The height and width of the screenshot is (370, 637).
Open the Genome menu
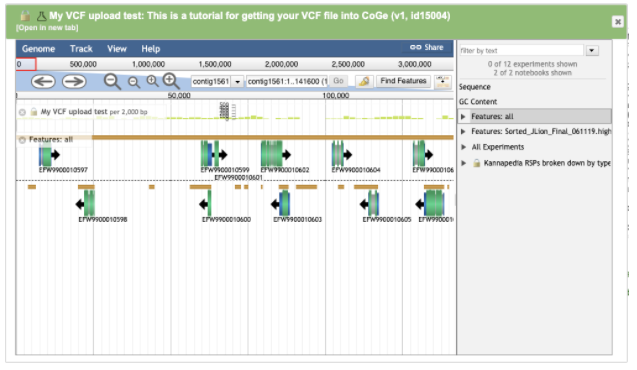pos(39,49)
